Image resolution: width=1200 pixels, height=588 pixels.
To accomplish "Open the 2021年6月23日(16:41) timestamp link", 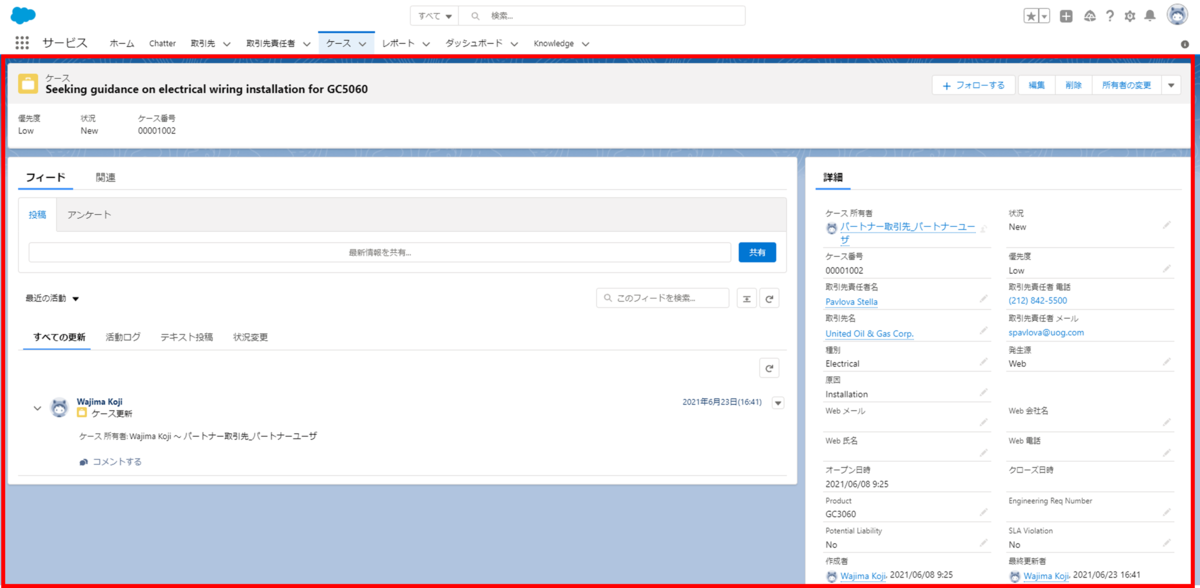I will (x=722, y=402).
